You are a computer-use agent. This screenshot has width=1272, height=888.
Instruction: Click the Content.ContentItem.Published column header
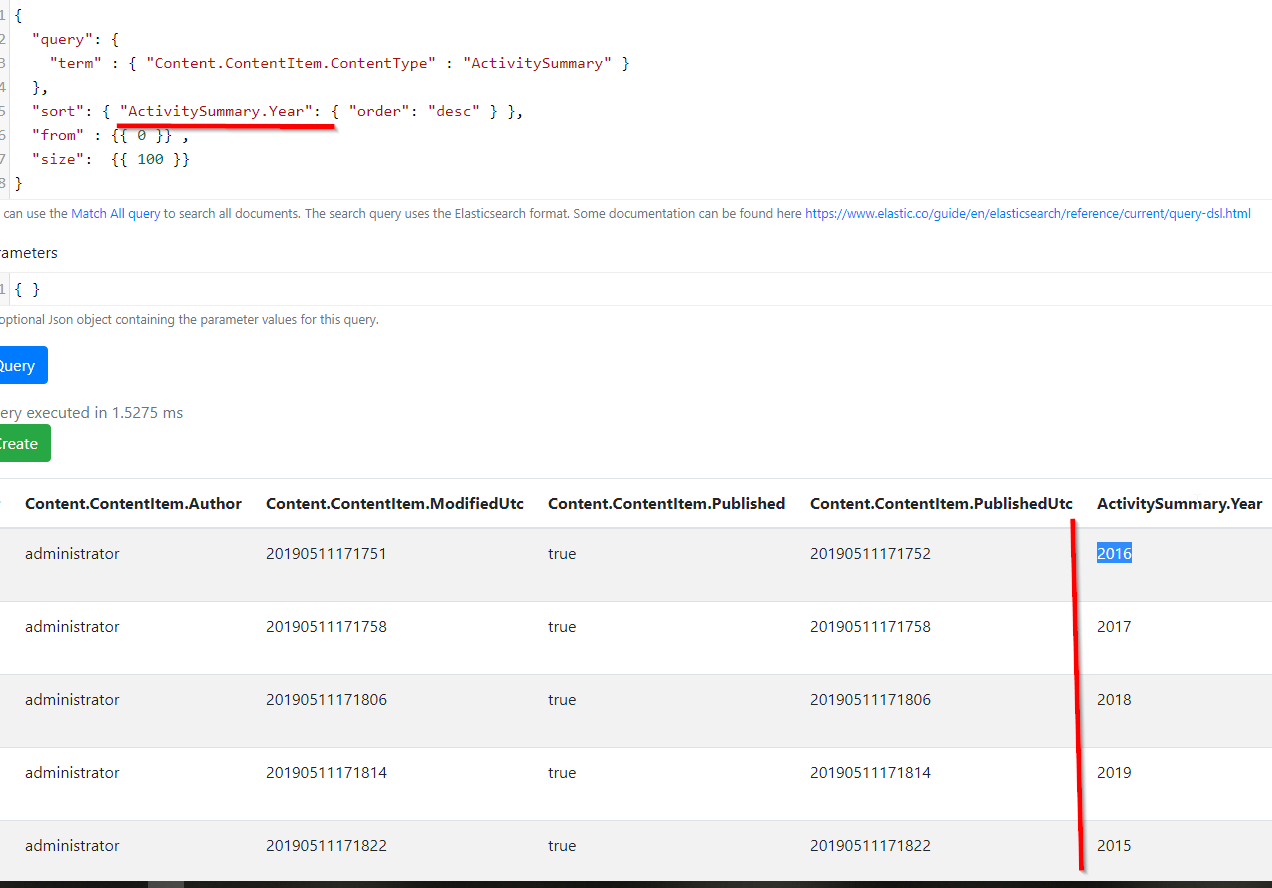(666, 503)
